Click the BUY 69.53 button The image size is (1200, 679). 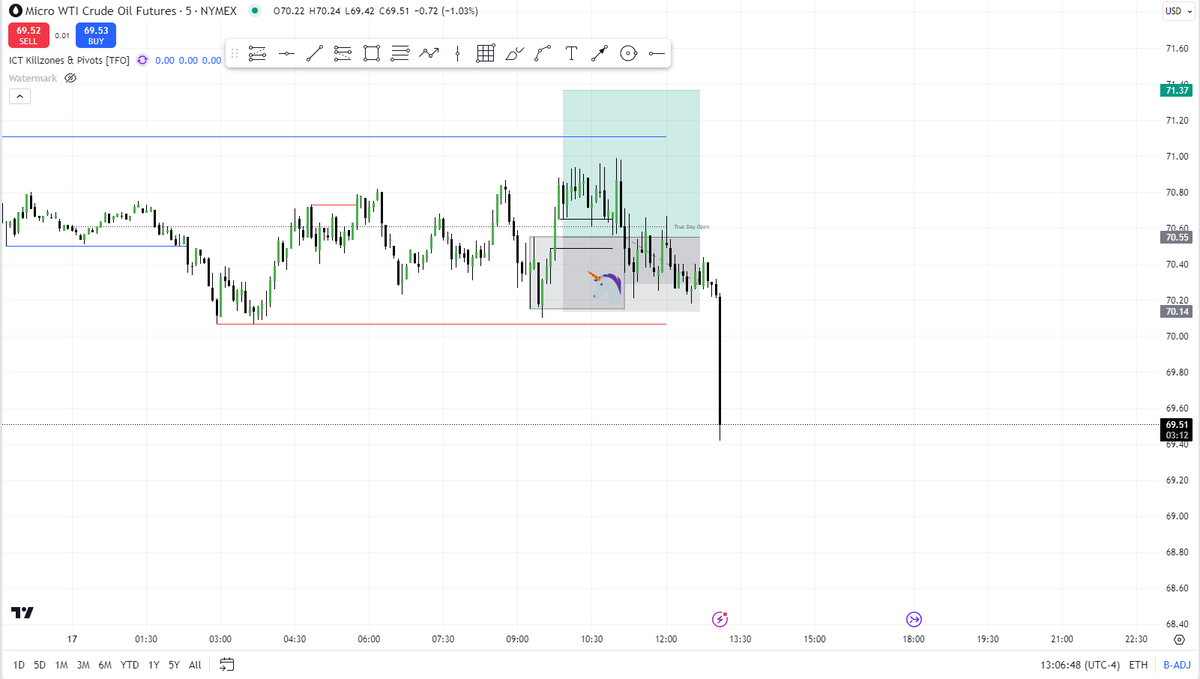(x=95, y=36)
